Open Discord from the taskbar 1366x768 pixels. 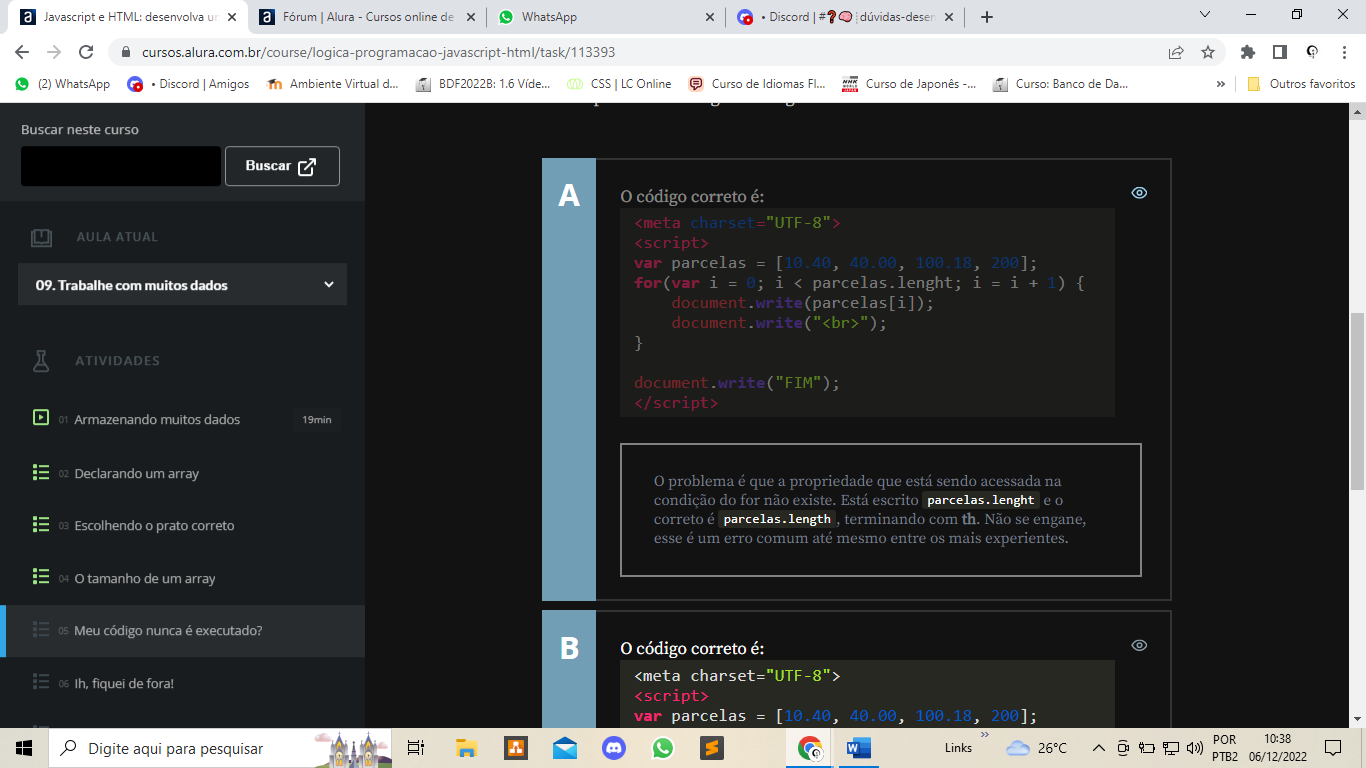tap(614, 748)
